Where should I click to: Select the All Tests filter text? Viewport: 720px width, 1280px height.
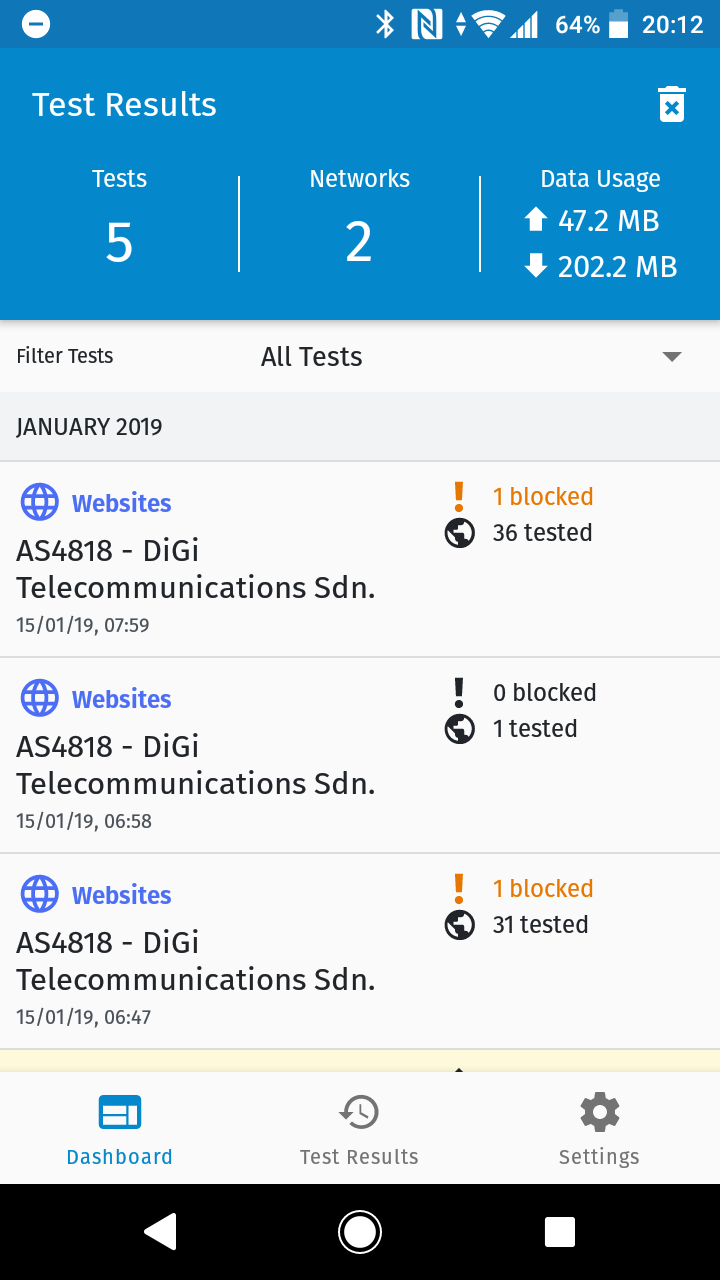311,357
